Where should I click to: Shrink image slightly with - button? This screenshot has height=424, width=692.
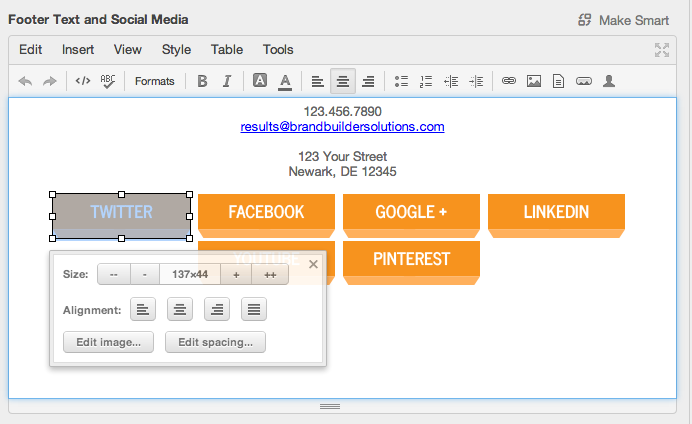pos(145,274)
